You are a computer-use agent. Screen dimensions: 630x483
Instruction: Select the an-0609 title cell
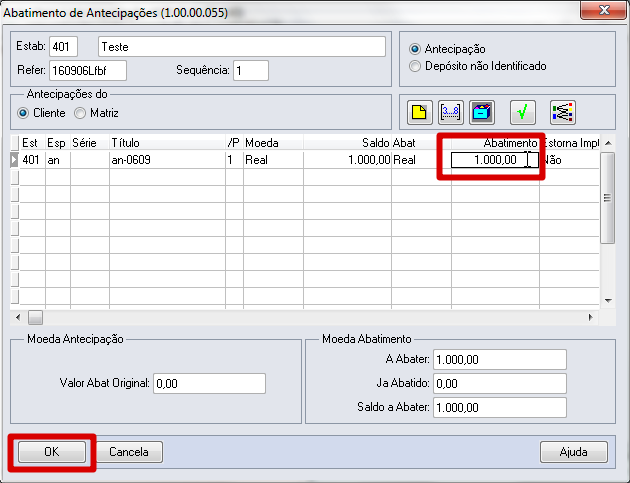[x=167, y=160]
